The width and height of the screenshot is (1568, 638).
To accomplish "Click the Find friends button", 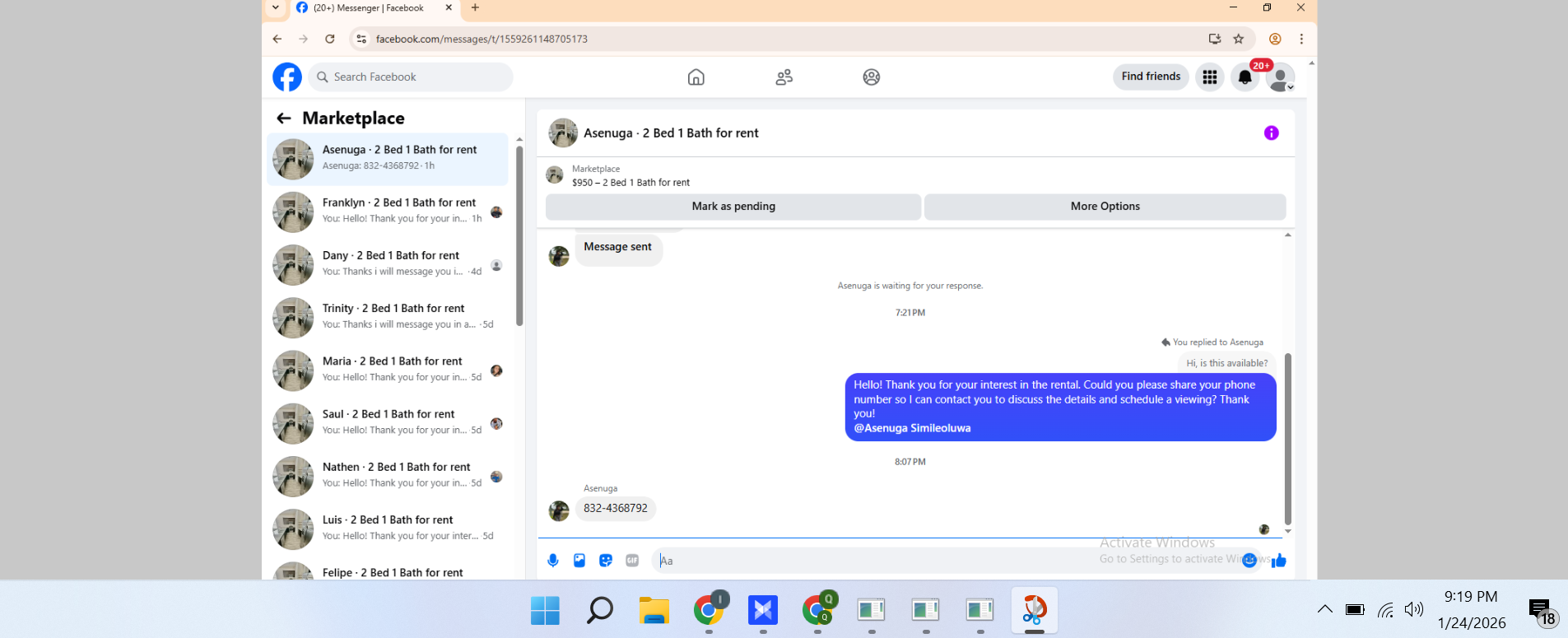I will 1151,77.
